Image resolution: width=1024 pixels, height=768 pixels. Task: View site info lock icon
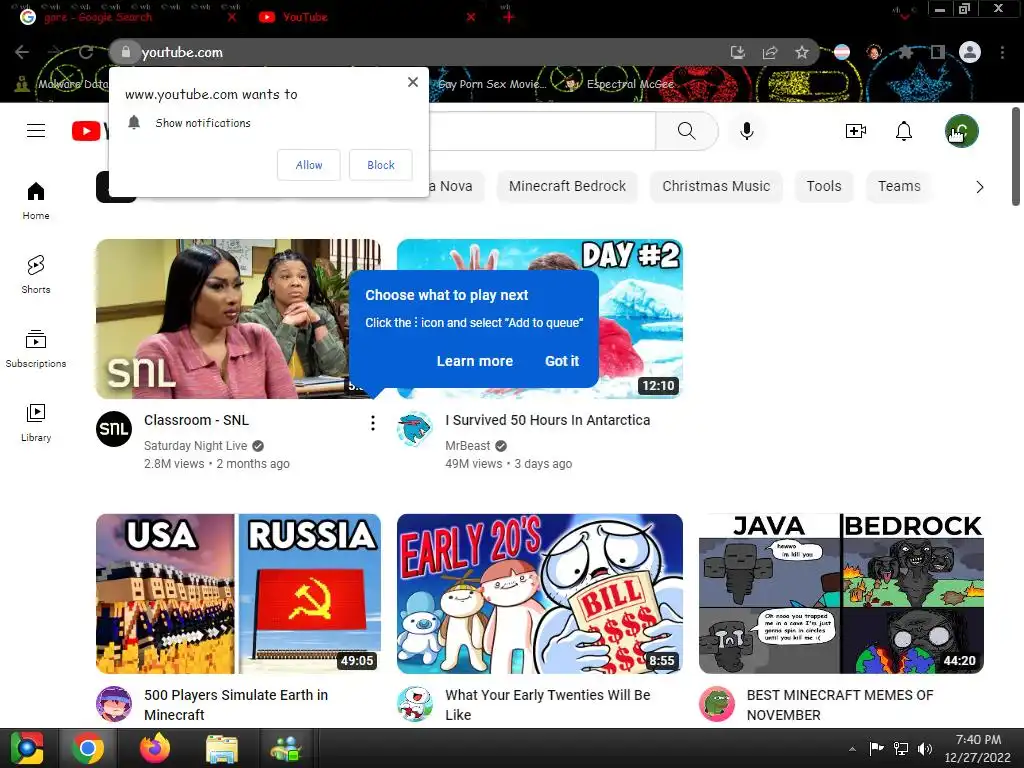[x=126, y=52]
